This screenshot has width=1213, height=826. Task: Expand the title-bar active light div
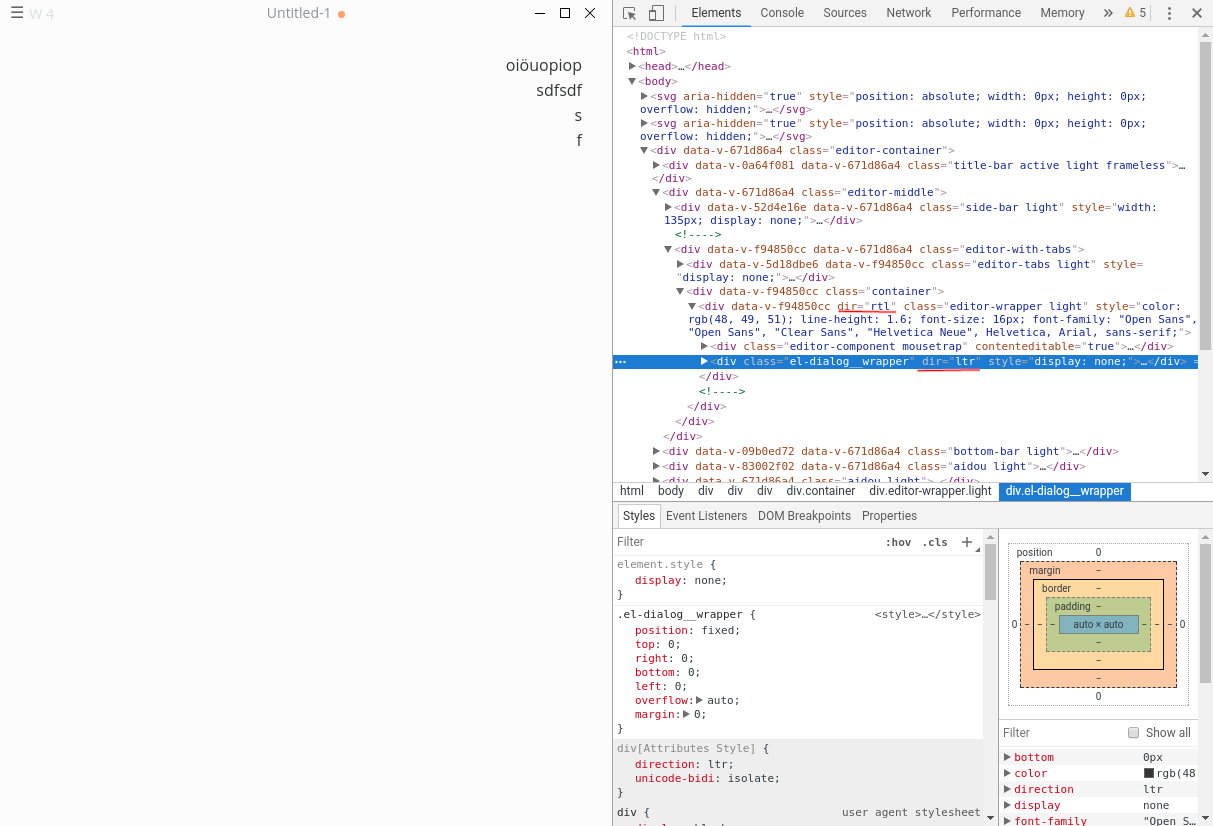click(657, 165)
